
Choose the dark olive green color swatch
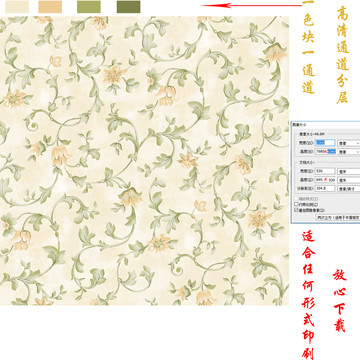(128, 7)
